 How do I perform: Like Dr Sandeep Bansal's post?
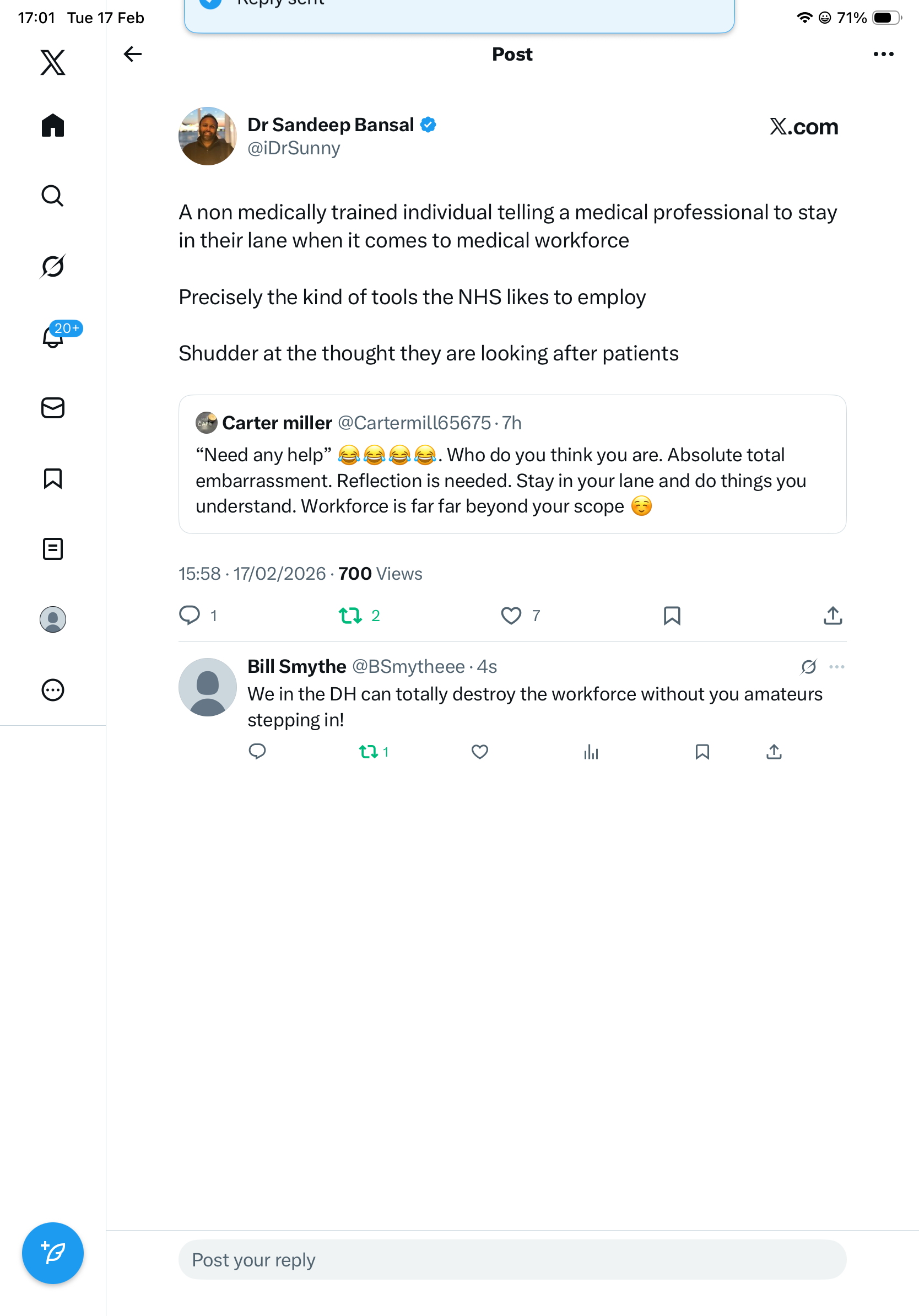(x=511, y=616)
